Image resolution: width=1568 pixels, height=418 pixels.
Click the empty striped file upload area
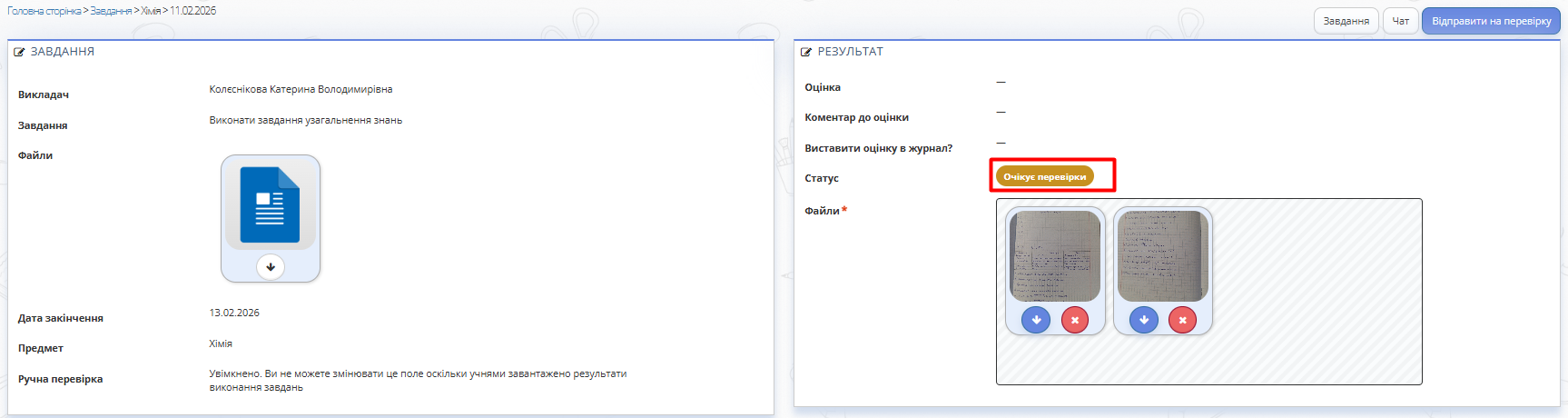(x=1317, y=291)
